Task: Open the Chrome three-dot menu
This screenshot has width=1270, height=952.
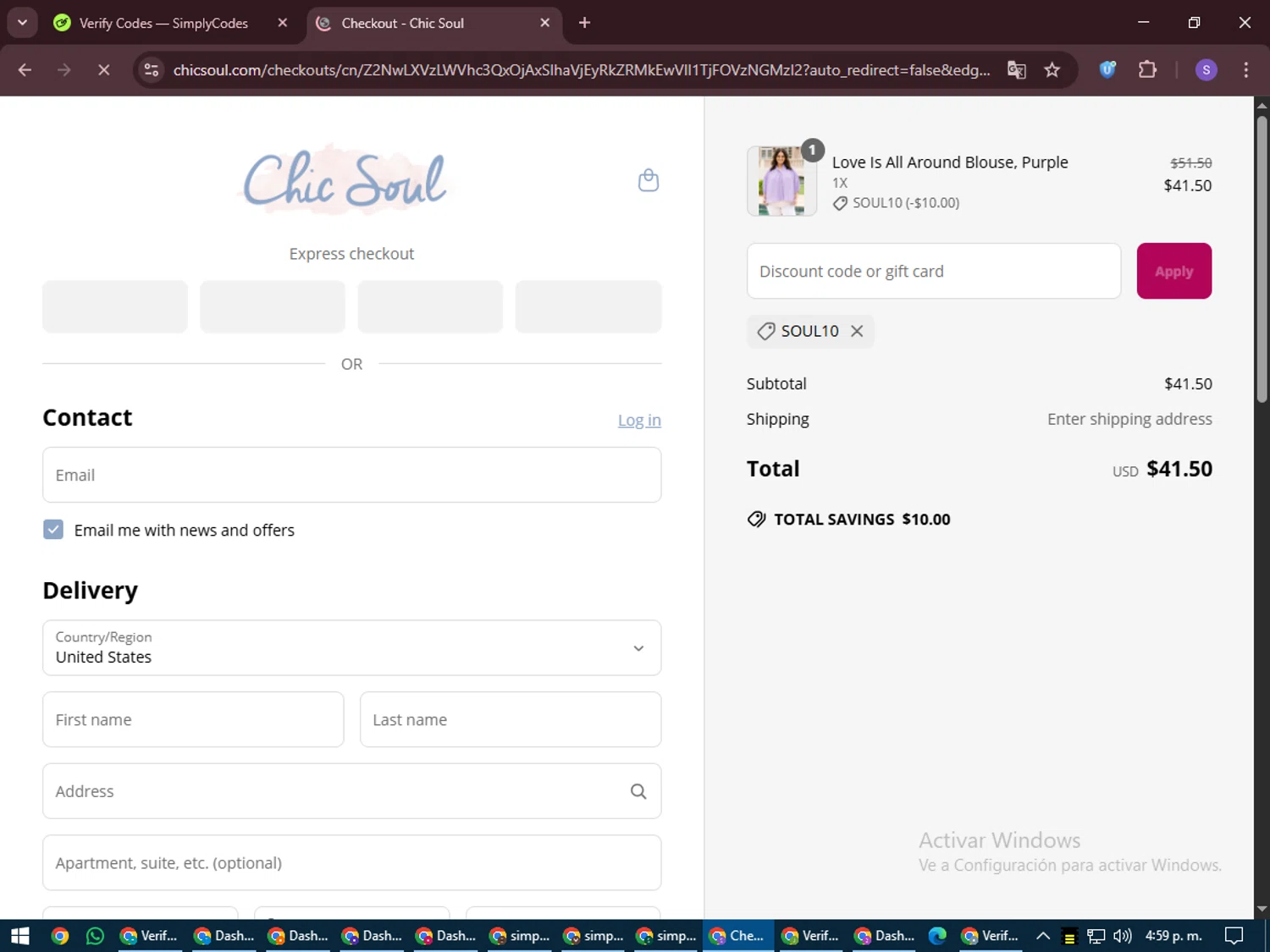Action: (x=1246, y=70)
